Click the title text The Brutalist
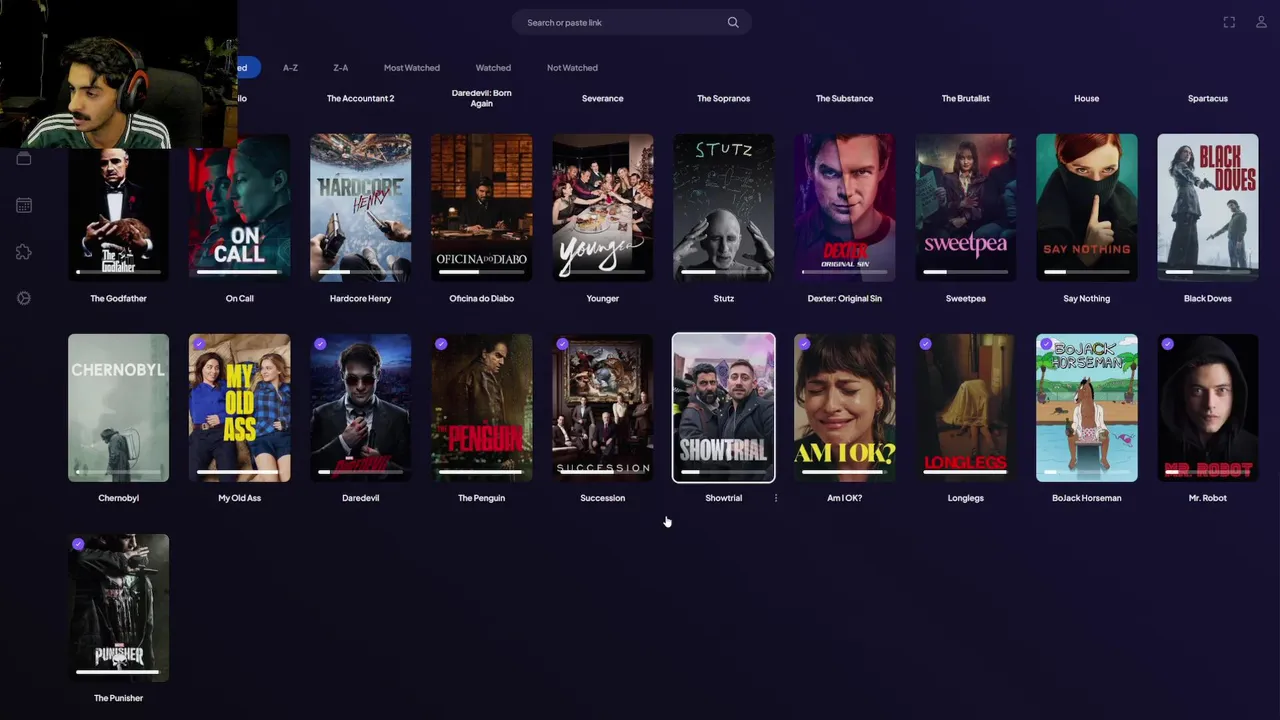This screenshot has height=720, width=1280. tap(965, 98)
